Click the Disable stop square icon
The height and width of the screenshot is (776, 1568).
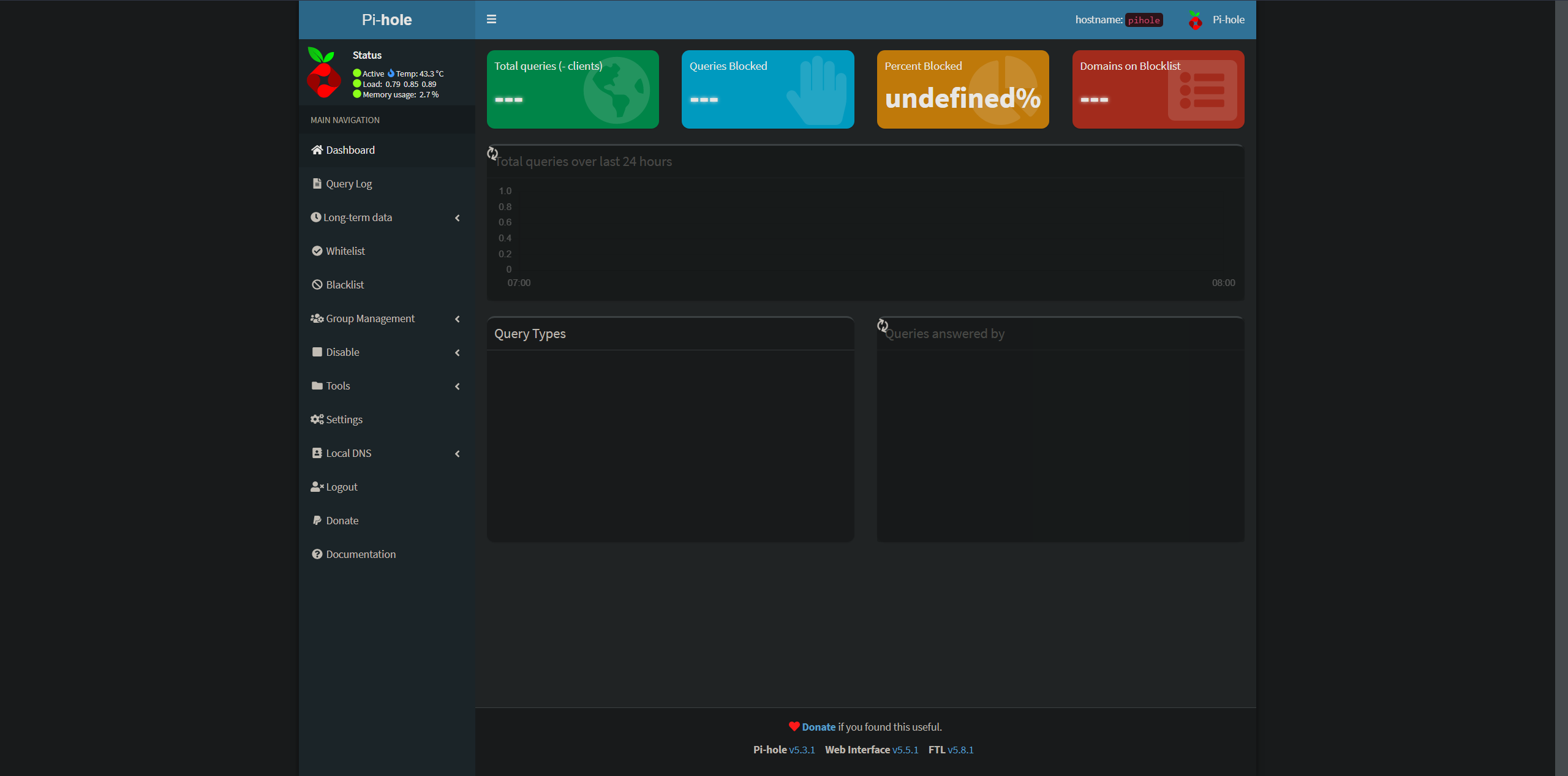[317, 352]
